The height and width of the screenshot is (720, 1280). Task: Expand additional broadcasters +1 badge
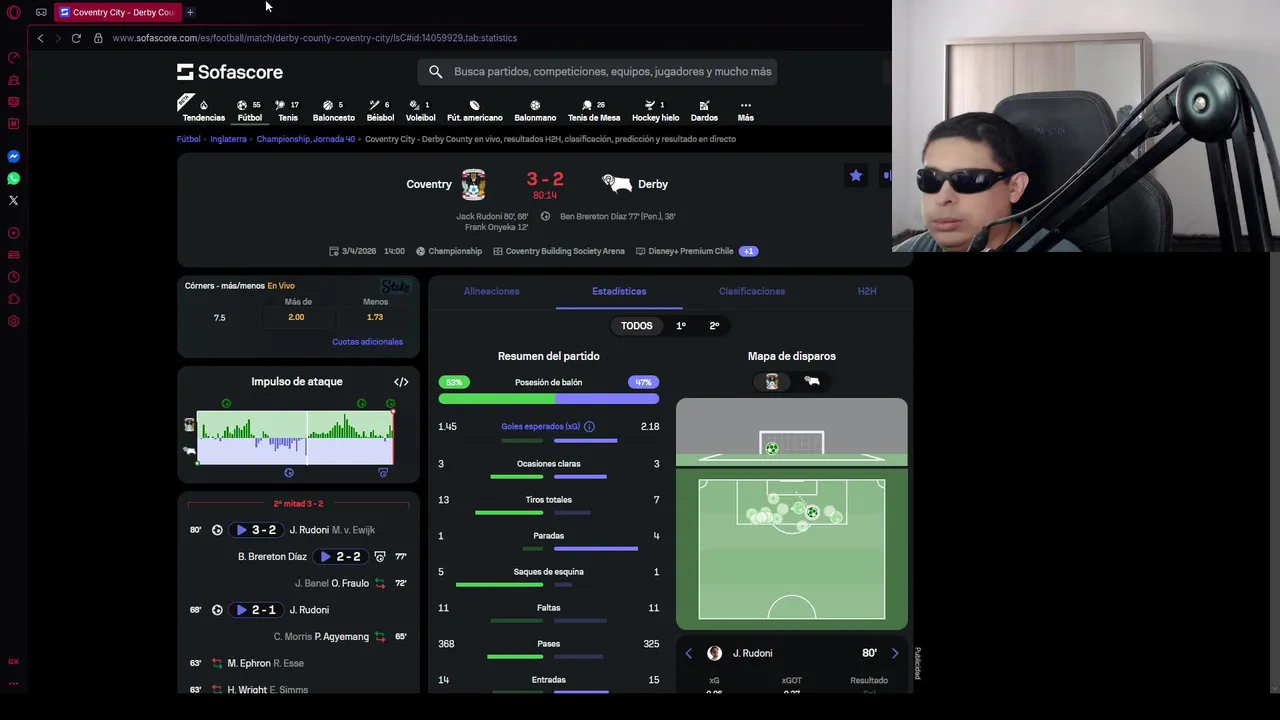coord(748,251)
